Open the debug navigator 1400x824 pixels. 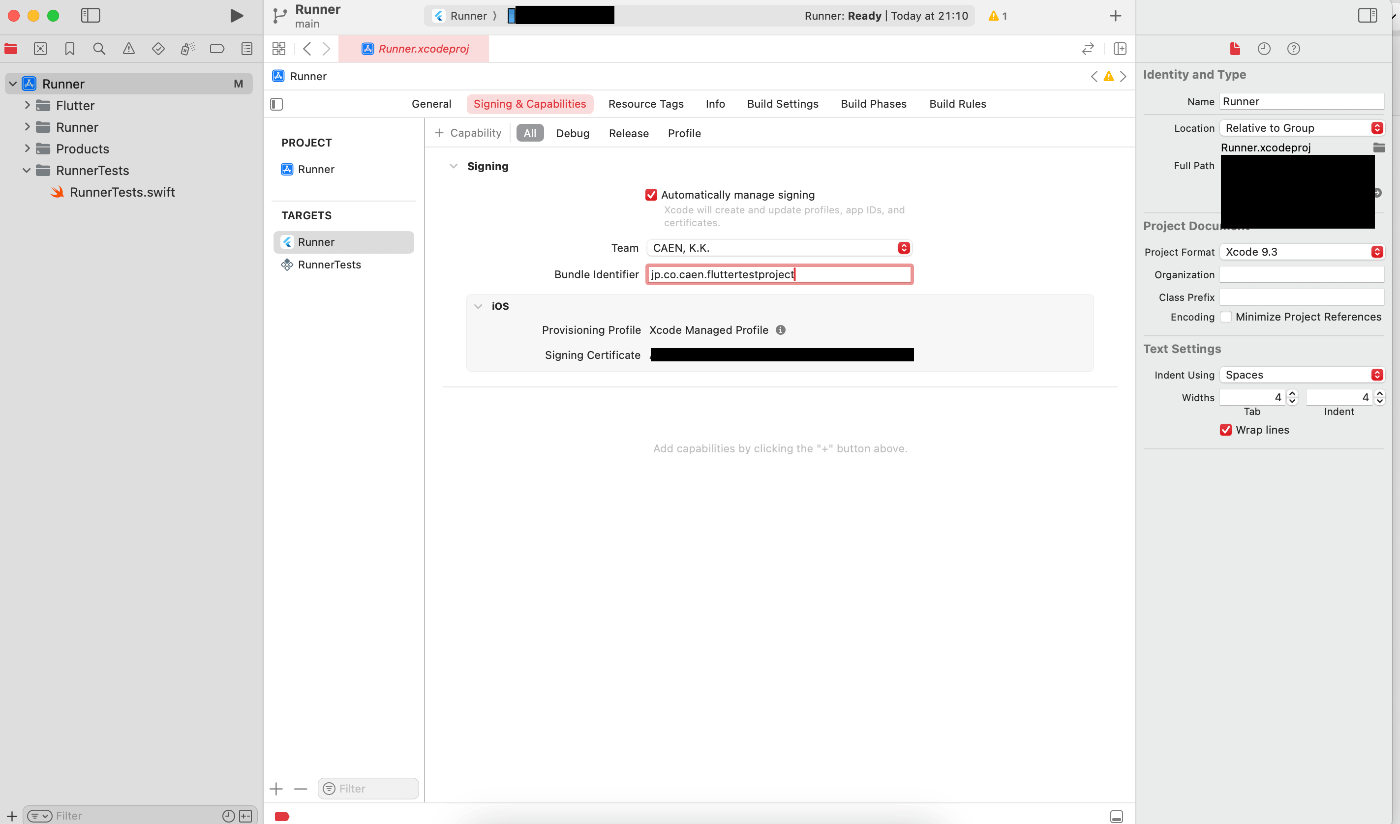(x=187, y=48)
